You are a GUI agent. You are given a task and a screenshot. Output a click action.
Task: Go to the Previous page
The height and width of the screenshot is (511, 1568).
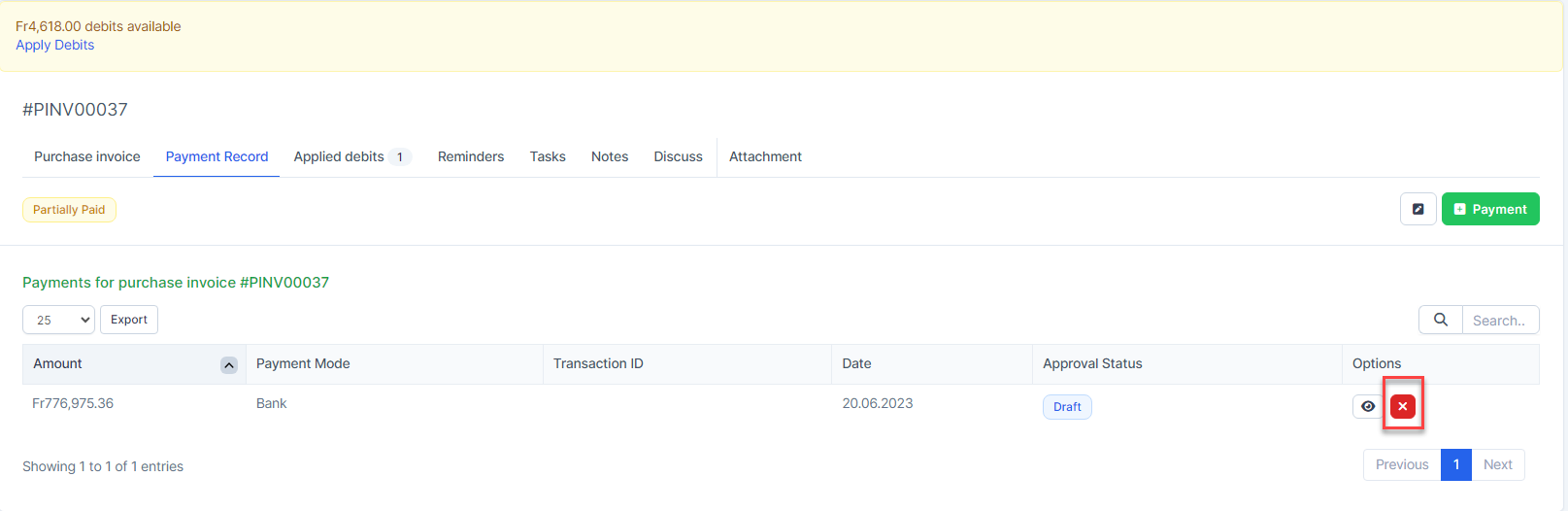coord(1402,464)
